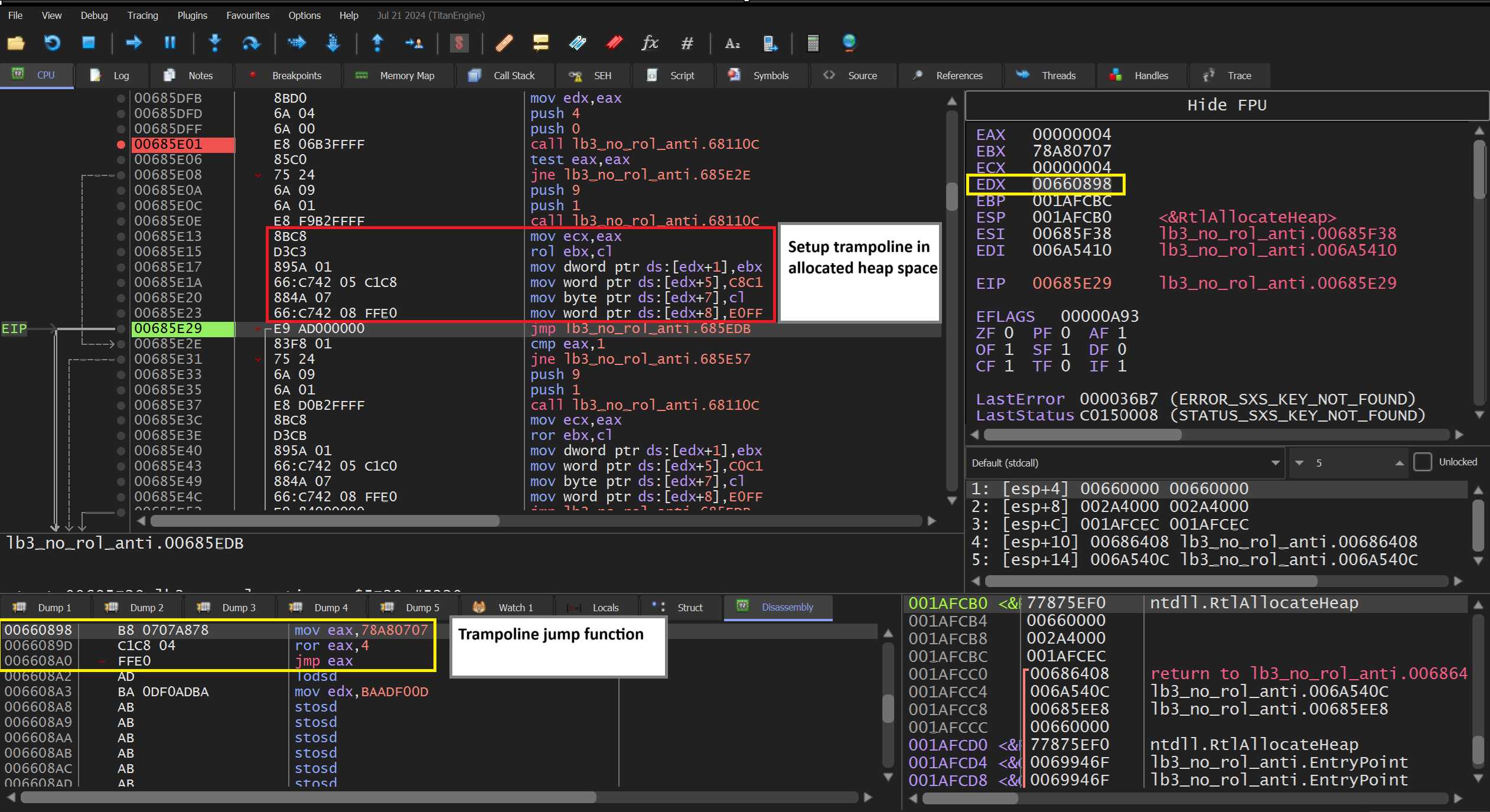Open the Default (stdcall) calling convention dropdown
The height and width of the screenshot is (812, 1490).
pos(1124,463)
